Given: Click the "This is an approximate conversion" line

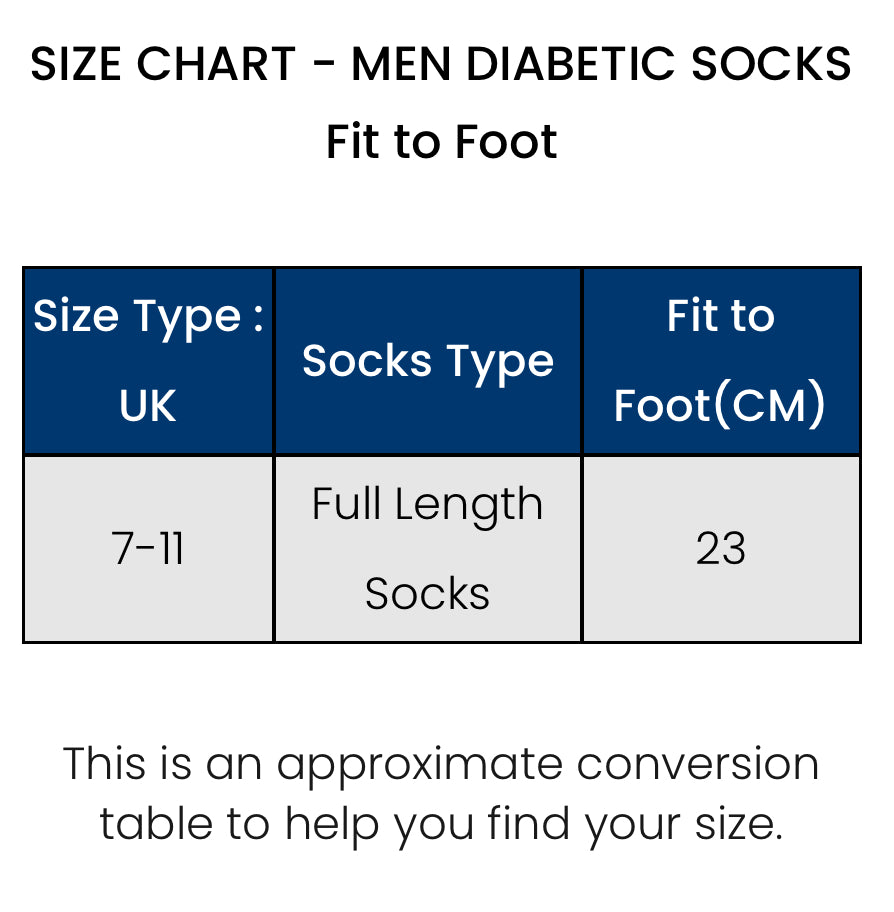Looking at the screenshot, I should [441, 765].
